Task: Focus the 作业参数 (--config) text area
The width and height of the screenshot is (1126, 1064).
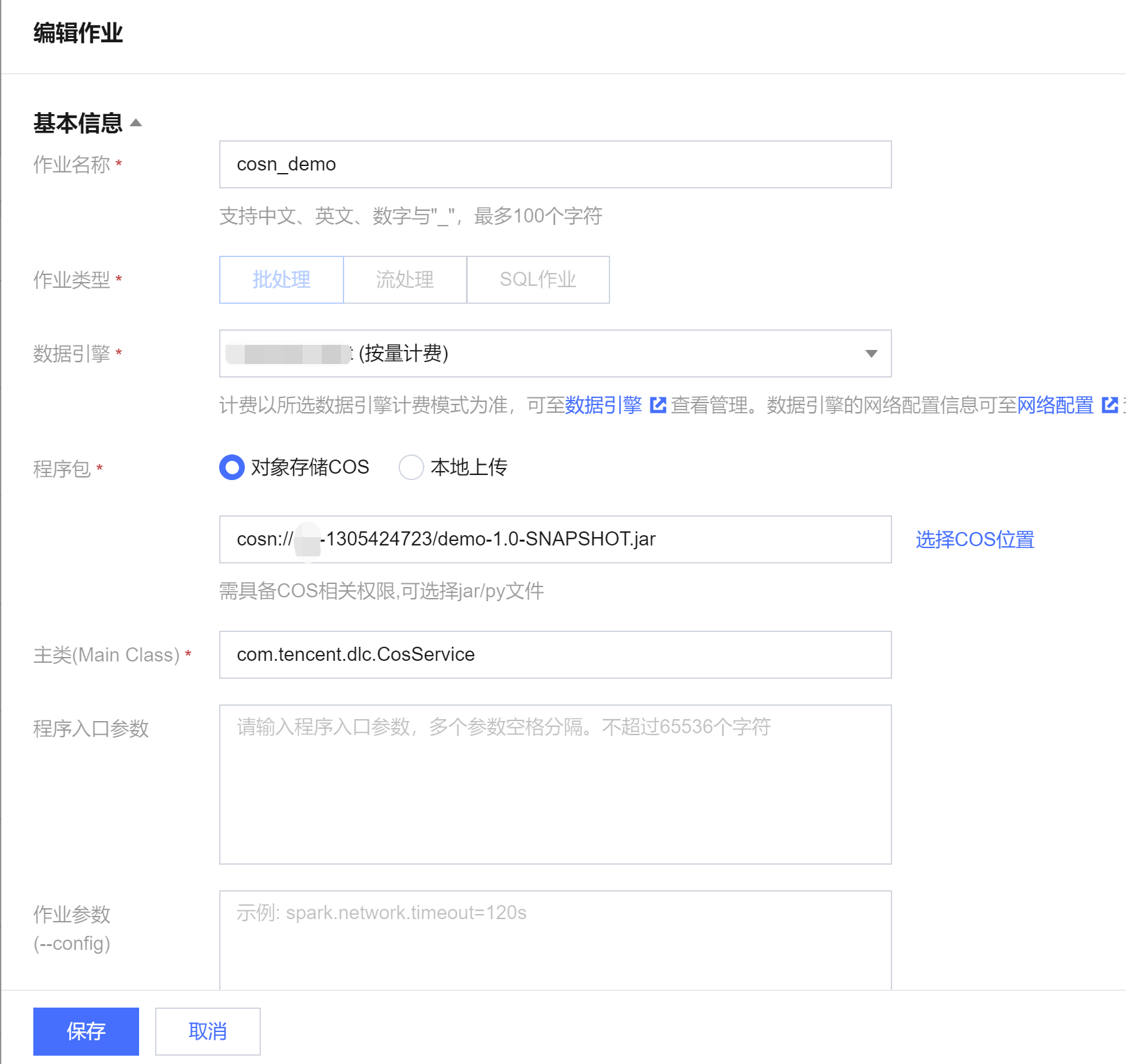Action: coord(555,940)
